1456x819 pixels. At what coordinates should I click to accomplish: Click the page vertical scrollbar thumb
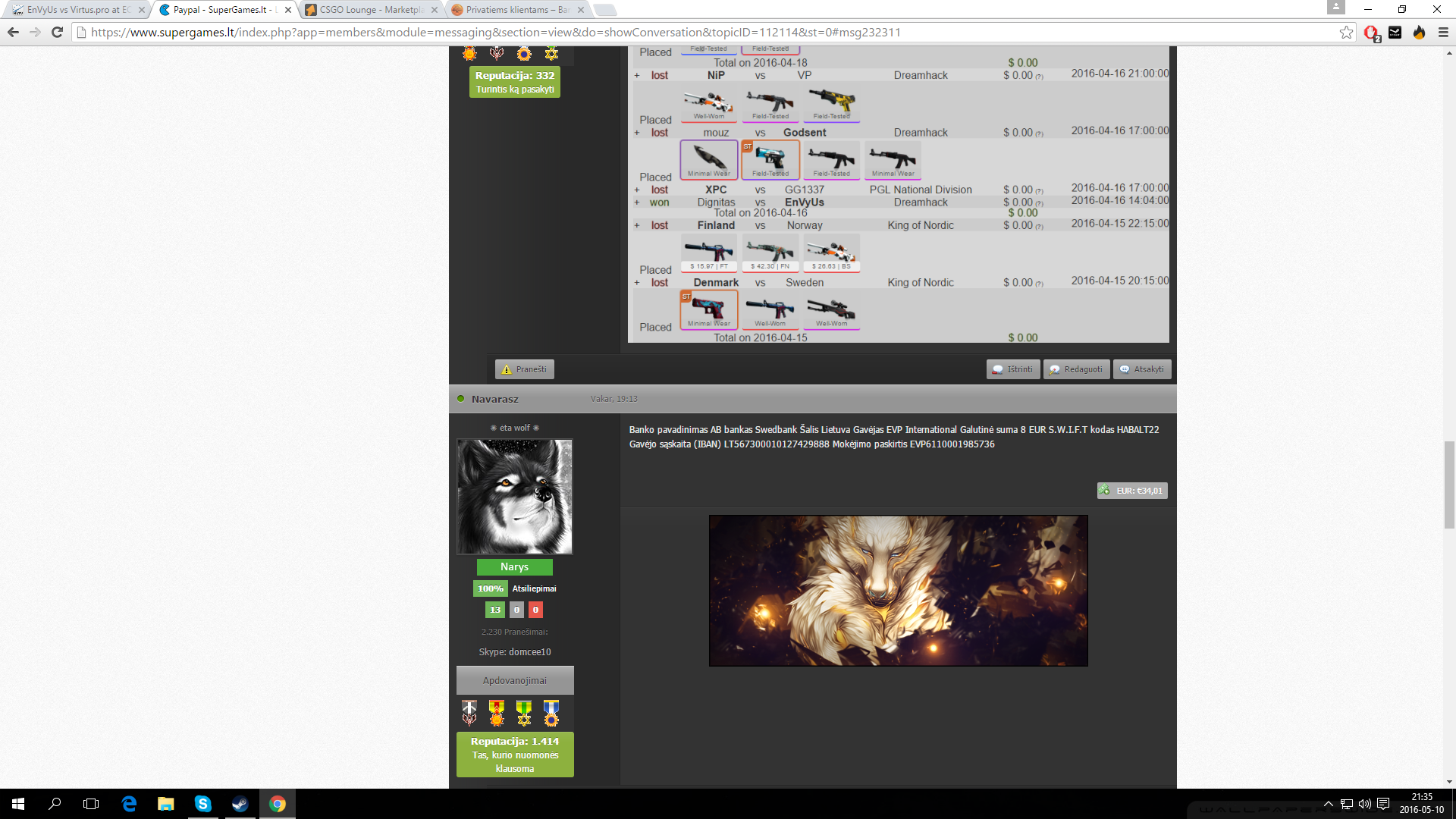[x=1449, y=484]
